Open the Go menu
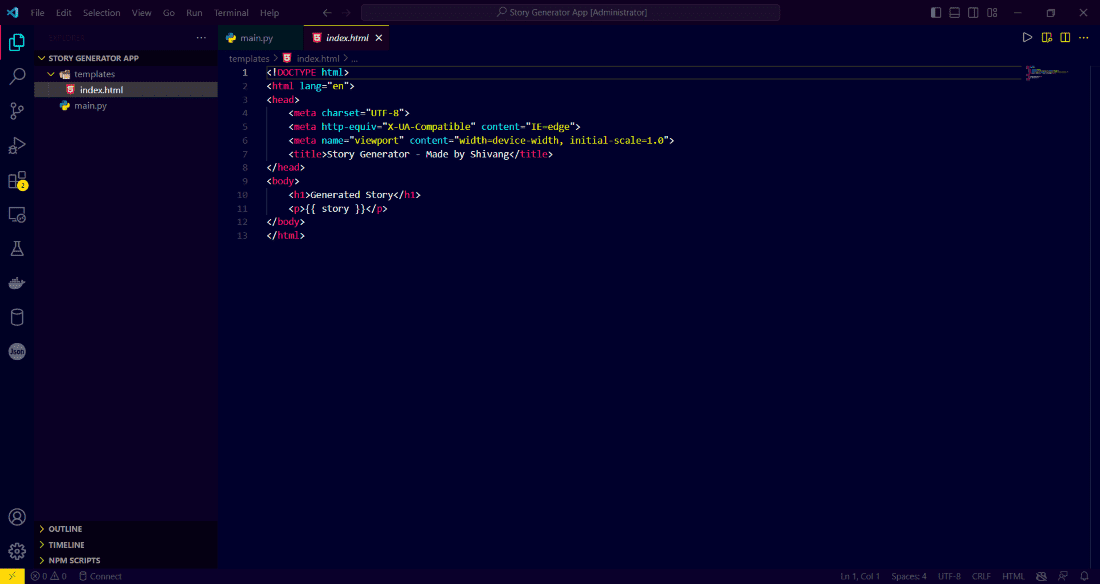This screenshot has width=1100, height=584. click(x=168, y=13)
